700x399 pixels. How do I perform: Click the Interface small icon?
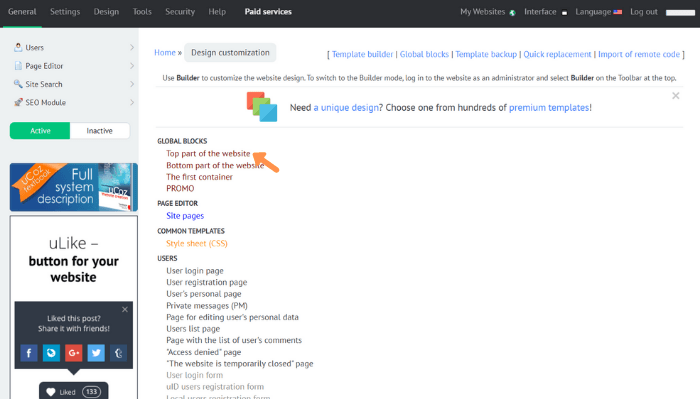(x=564, y=12)
